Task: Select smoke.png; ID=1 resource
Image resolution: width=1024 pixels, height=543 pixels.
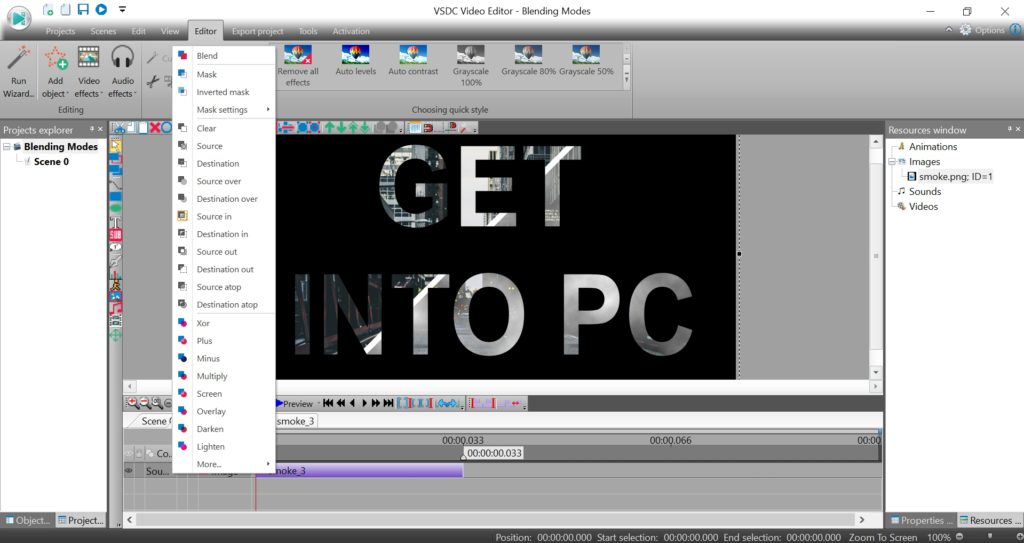Action: coord(955,176)
